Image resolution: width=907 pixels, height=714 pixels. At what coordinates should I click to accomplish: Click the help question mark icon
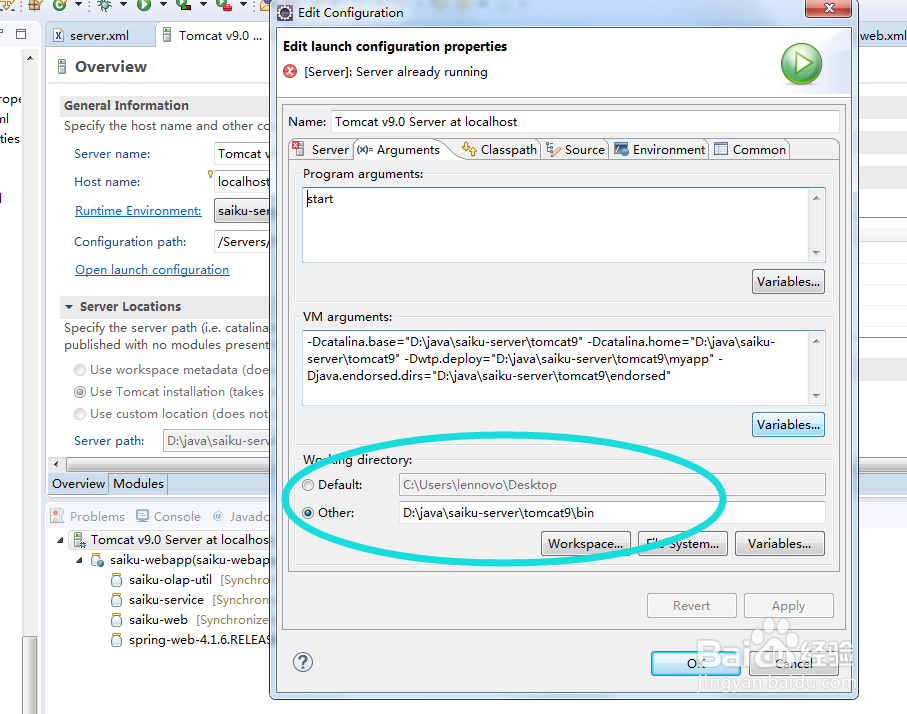pos(303,662)
